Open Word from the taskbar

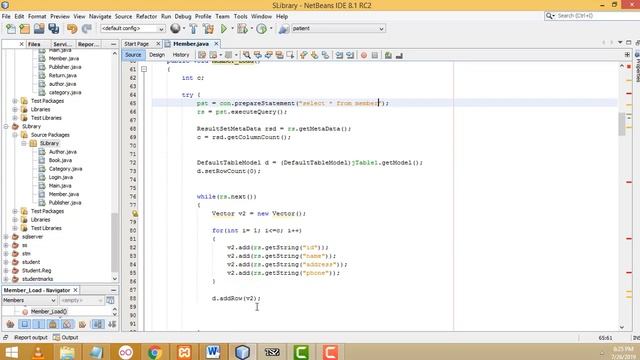(x=213, y=352)
